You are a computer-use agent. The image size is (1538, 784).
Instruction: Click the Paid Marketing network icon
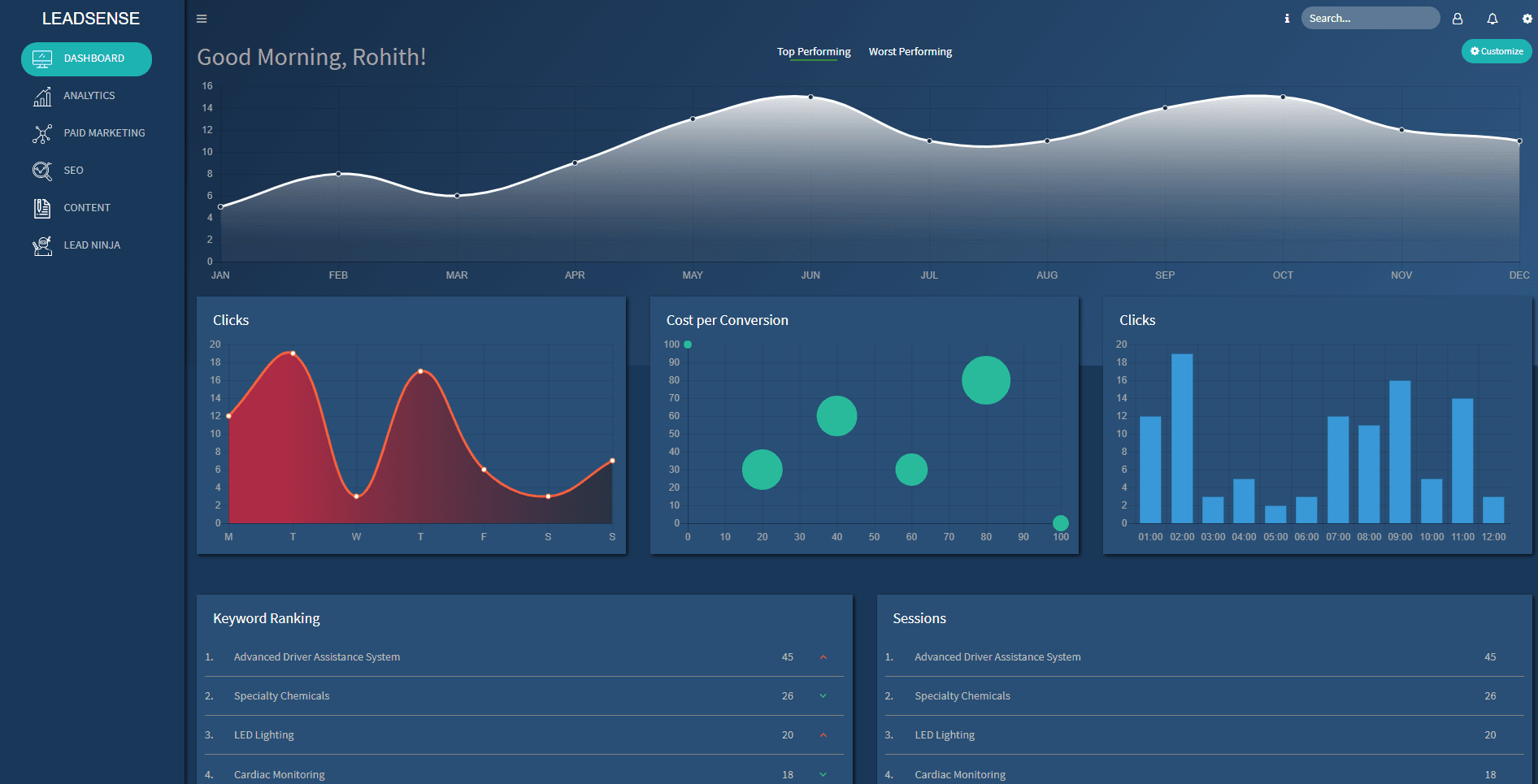pos(42,133)
